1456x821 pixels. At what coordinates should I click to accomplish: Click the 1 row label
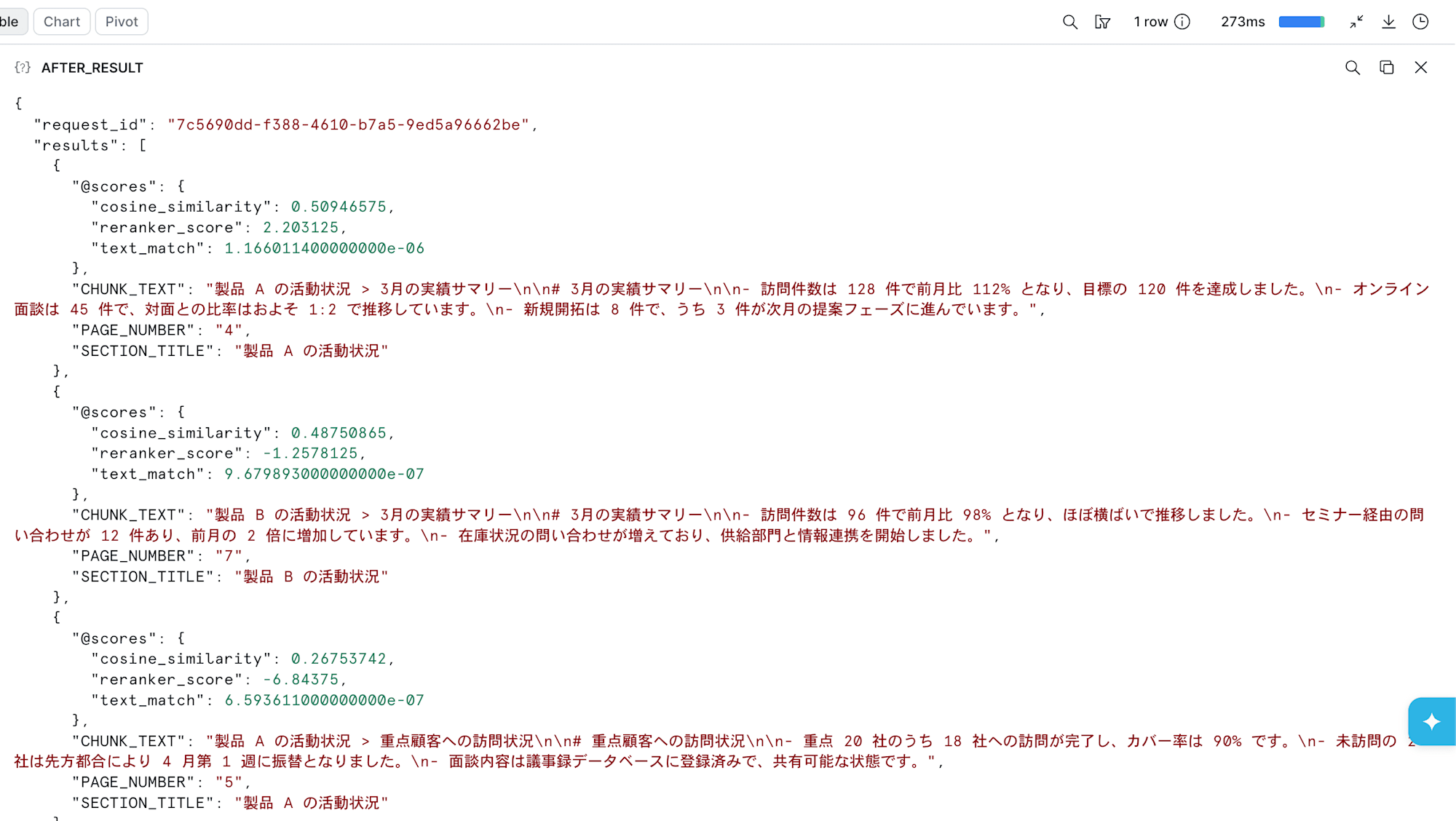(x=1150, y=22)
